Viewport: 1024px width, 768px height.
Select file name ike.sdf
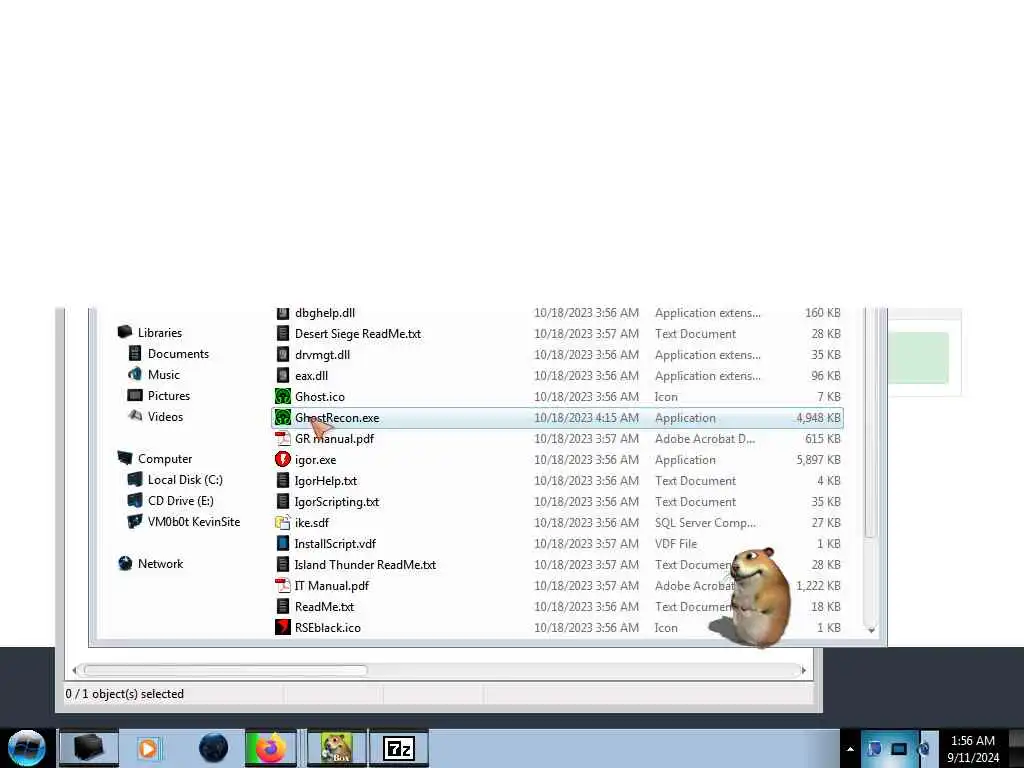pyautogui.click(x=312, y=522)
